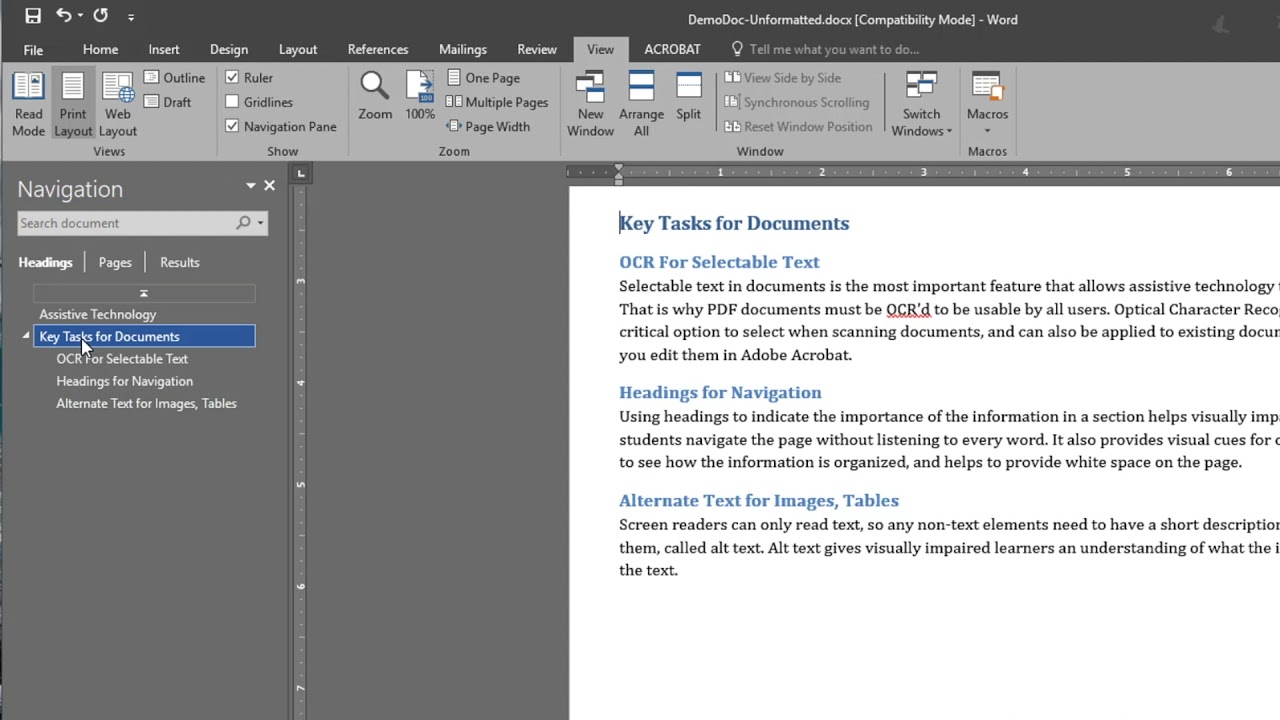Collapse the Key Tasks for Documents heading
The width and height of the screenshot is (1280, 720).
[x=26, y=336]
